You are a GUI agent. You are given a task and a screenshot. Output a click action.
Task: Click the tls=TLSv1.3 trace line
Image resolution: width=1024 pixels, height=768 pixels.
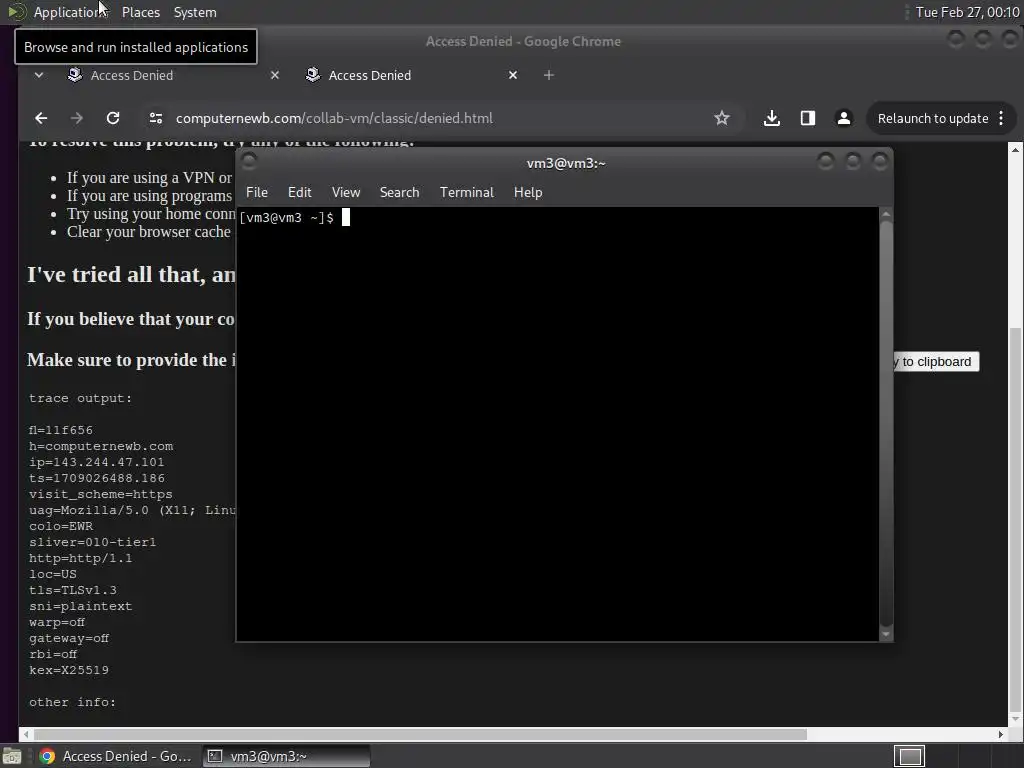[72, 590]
